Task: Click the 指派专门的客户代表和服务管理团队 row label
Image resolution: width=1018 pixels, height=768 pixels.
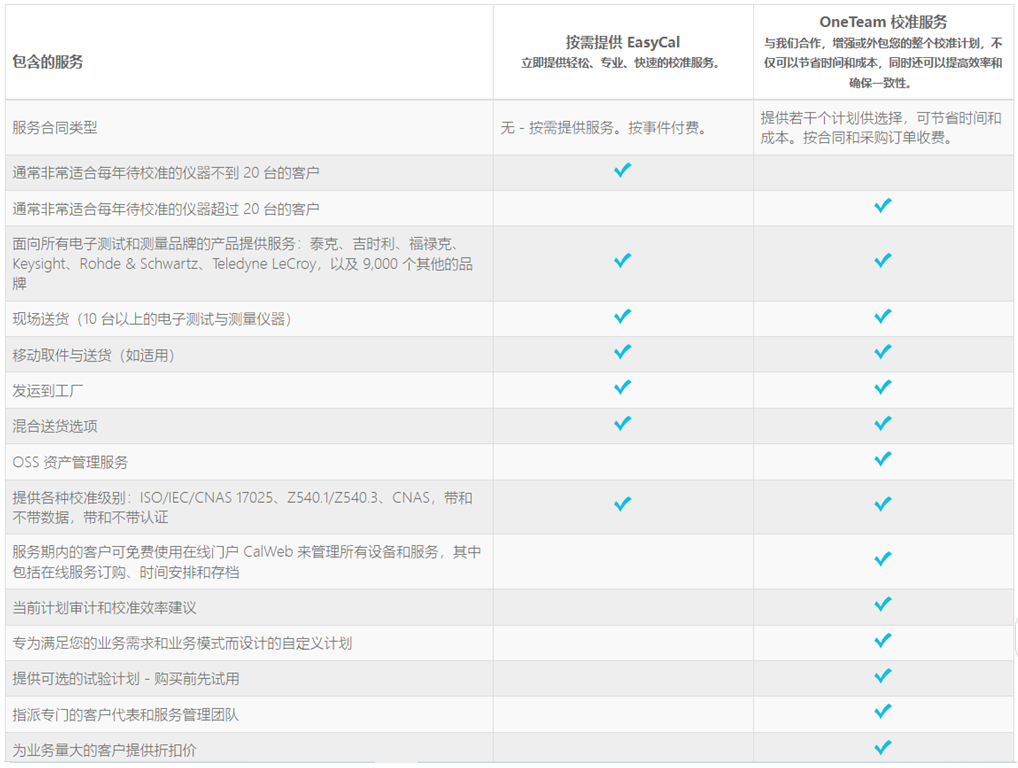Action: (126, 715)
